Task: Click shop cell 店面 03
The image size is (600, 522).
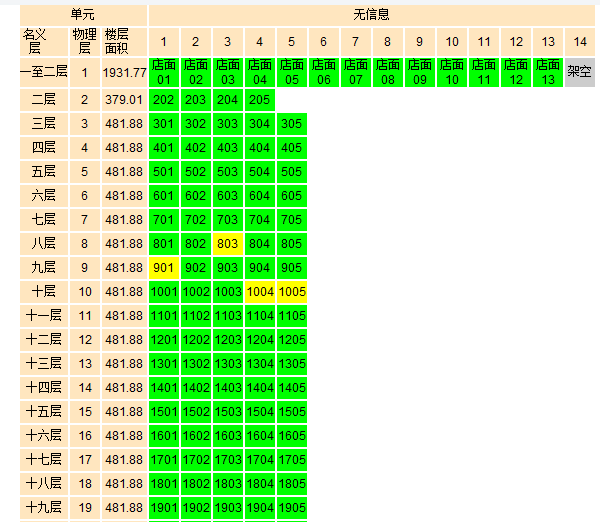Action: 228,72
